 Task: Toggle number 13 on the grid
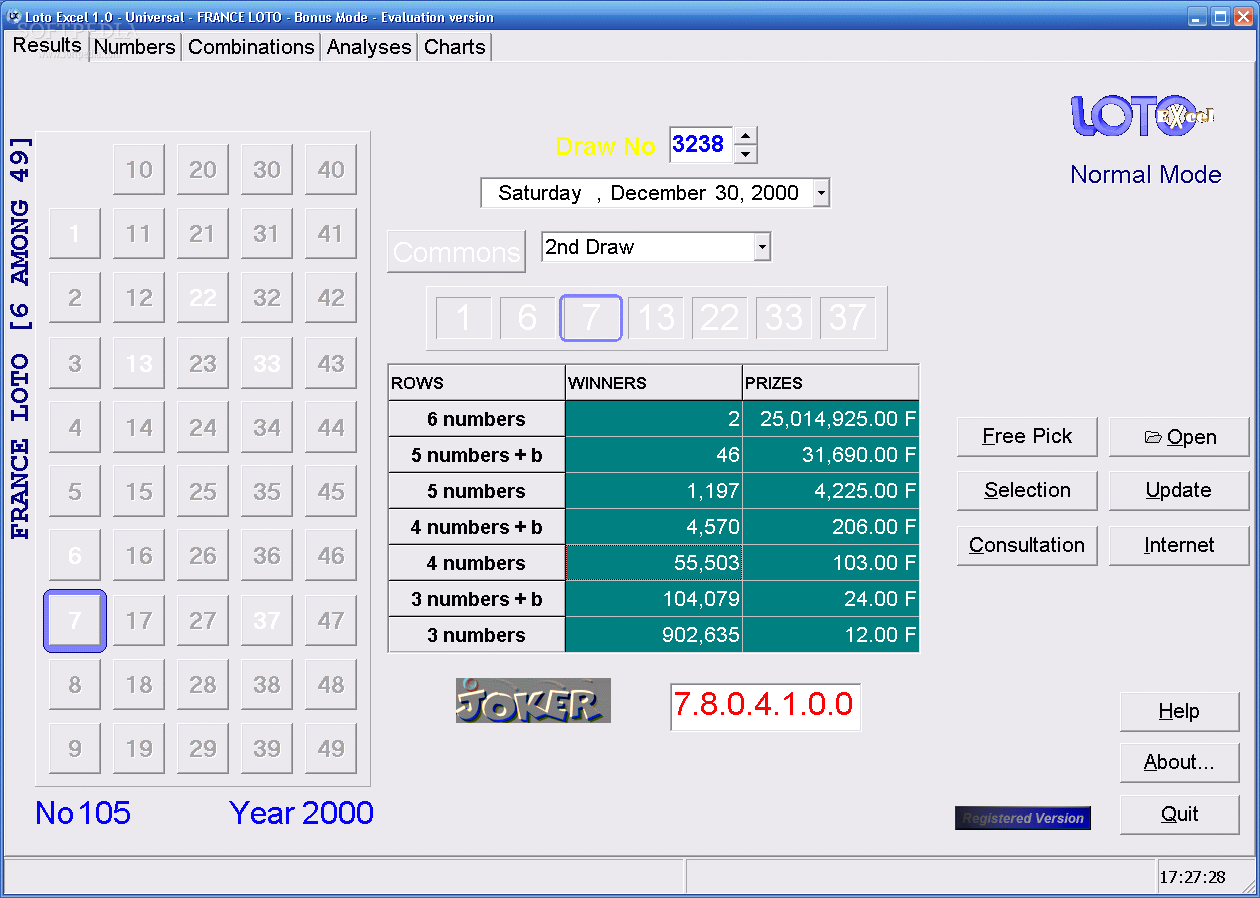[139, 363]
